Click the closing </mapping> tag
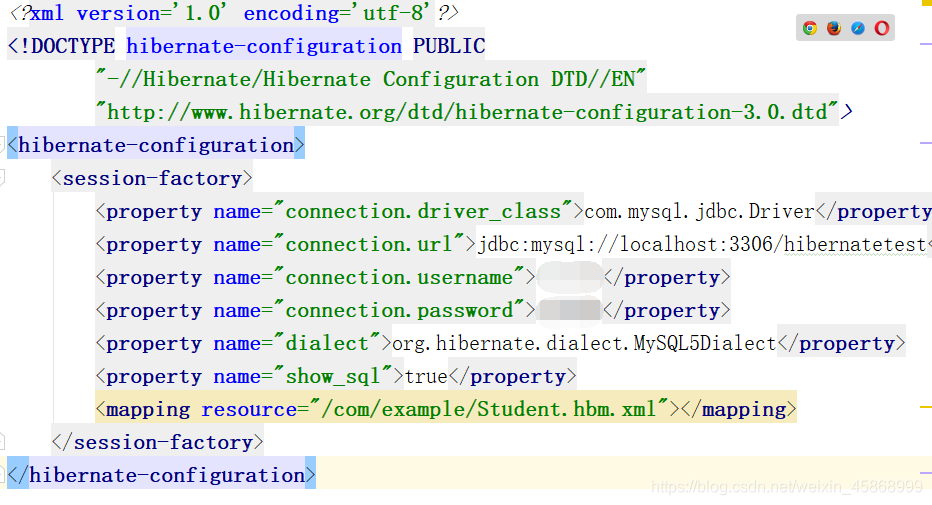The width and height of the screenshot is (932, 505). (x=739, y=409)
